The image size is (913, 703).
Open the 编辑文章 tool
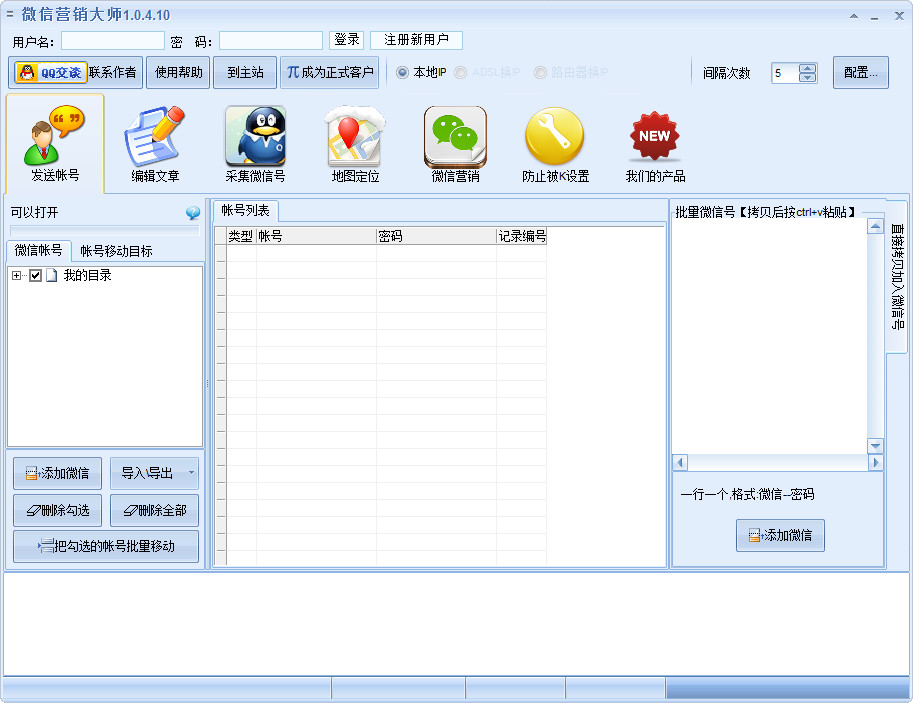(157, 140)
